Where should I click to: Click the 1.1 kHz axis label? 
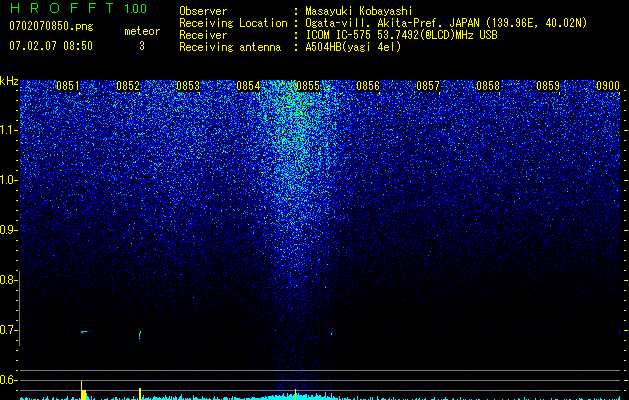coord(8,130)
